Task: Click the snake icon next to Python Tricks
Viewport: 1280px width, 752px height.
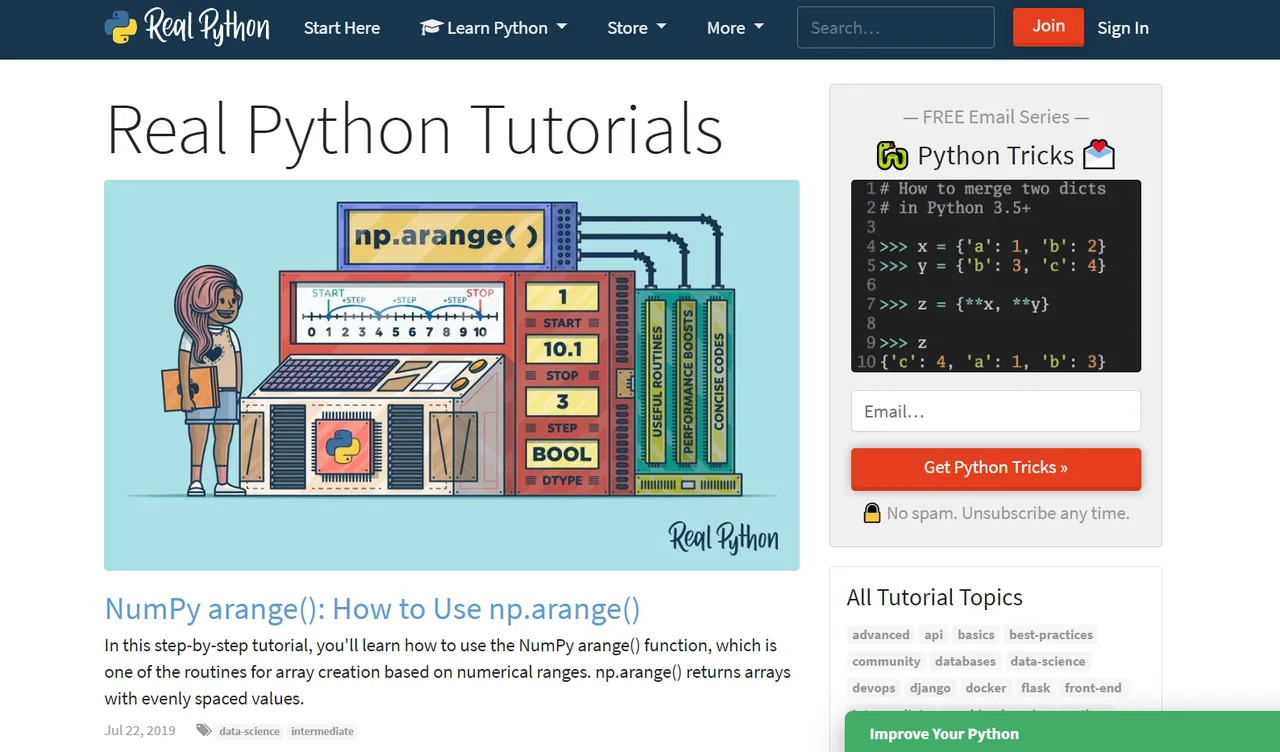Action: coord(892,156)
